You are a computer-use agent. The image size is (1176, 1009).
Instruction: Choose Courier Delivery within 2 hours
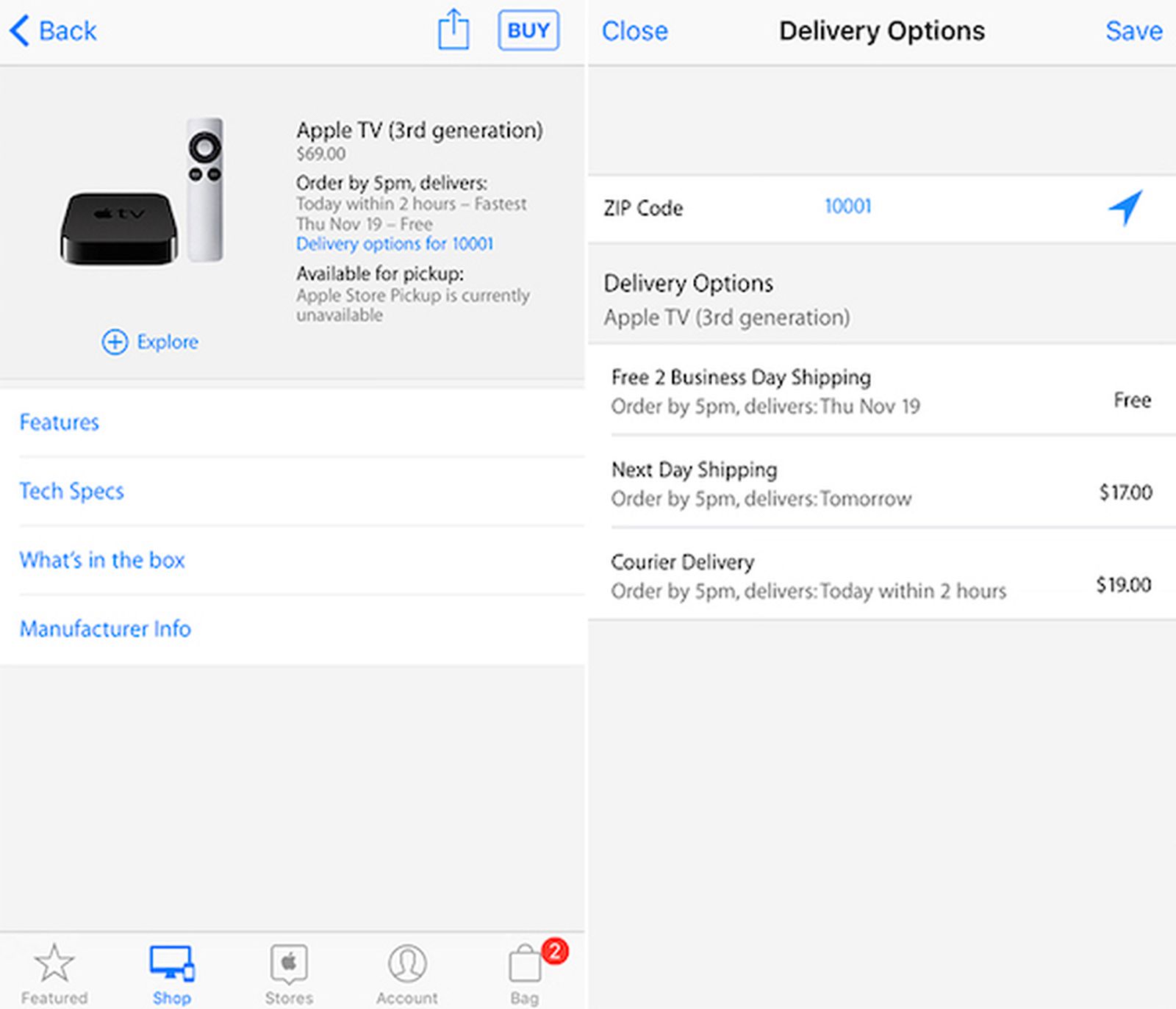click(882, 576)
